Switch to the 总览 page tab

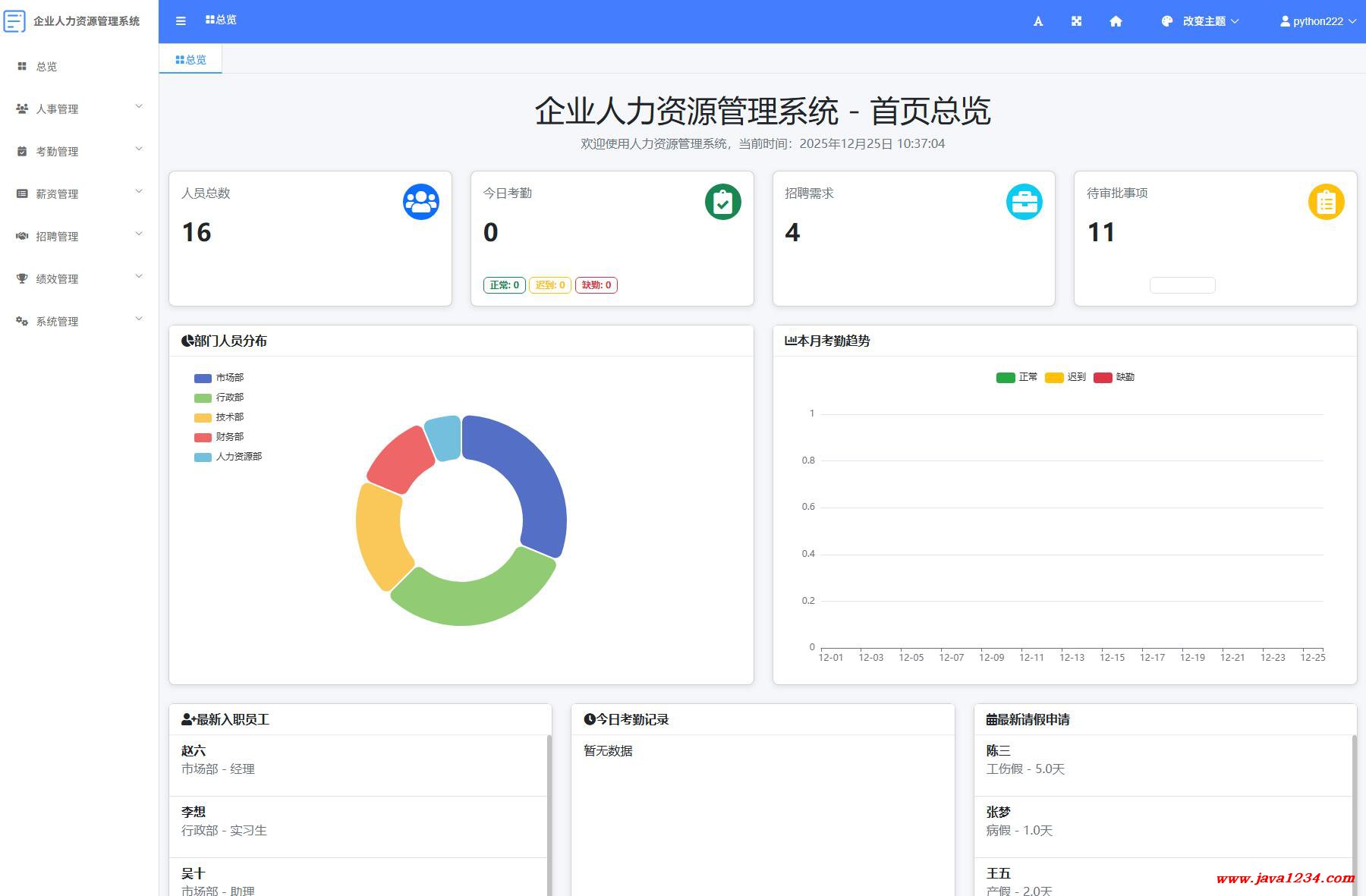[x=190, y=59]
